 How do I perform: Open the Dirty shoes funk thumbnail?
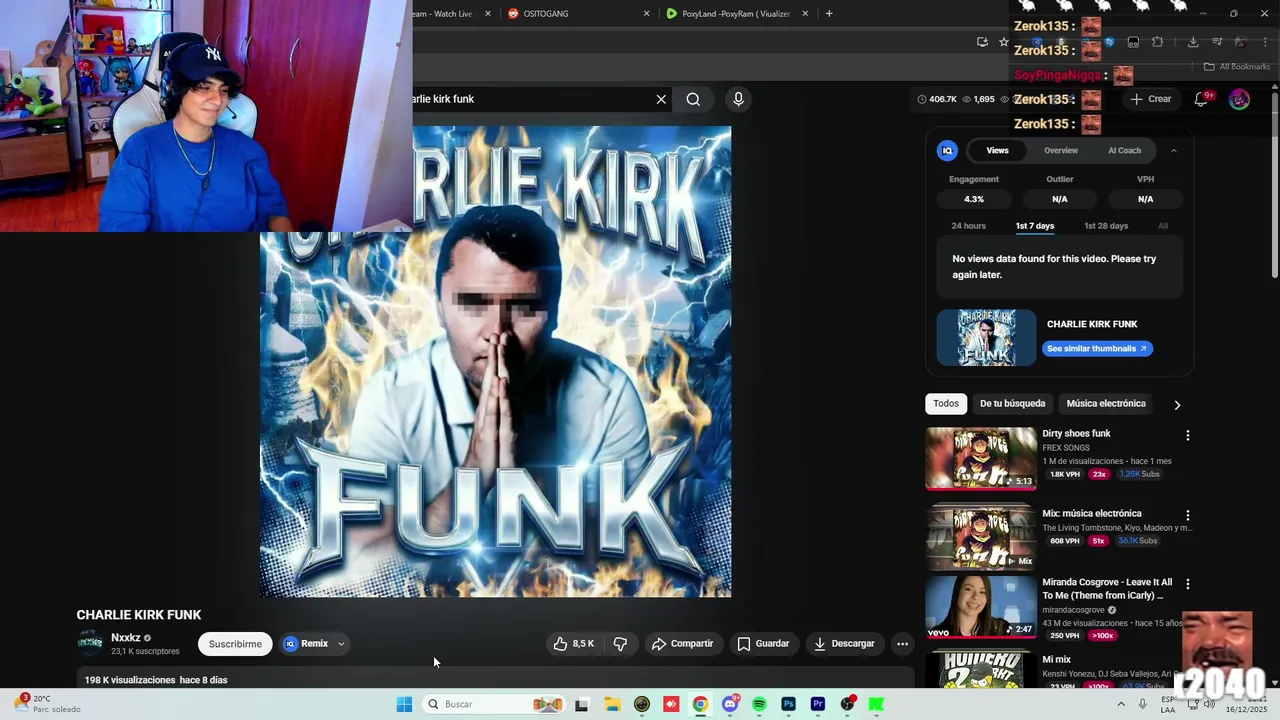(x=981, y=458)
